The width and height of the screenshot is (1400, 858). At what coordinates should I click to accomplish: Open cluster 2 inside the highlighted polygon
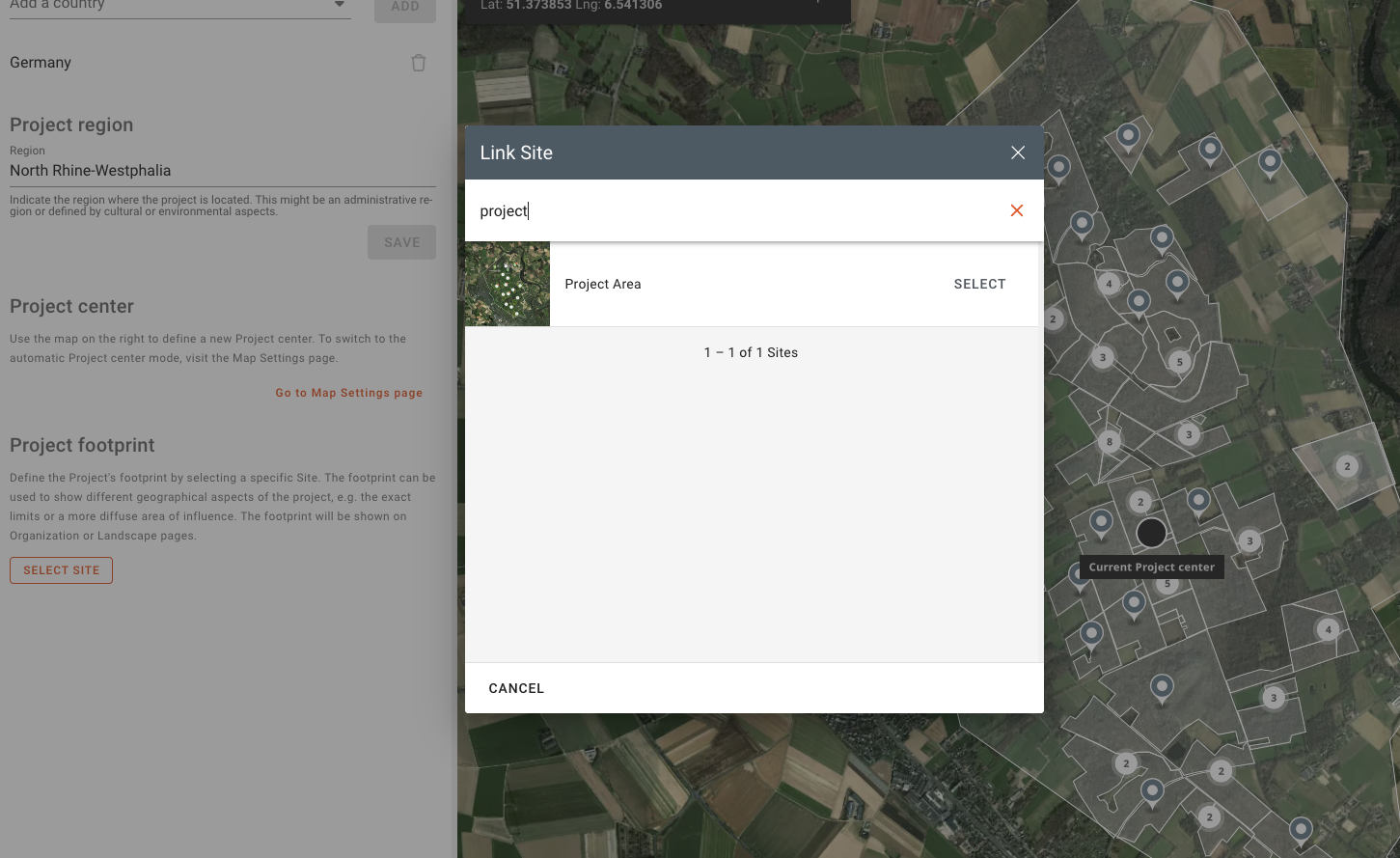pos(1347,466)
